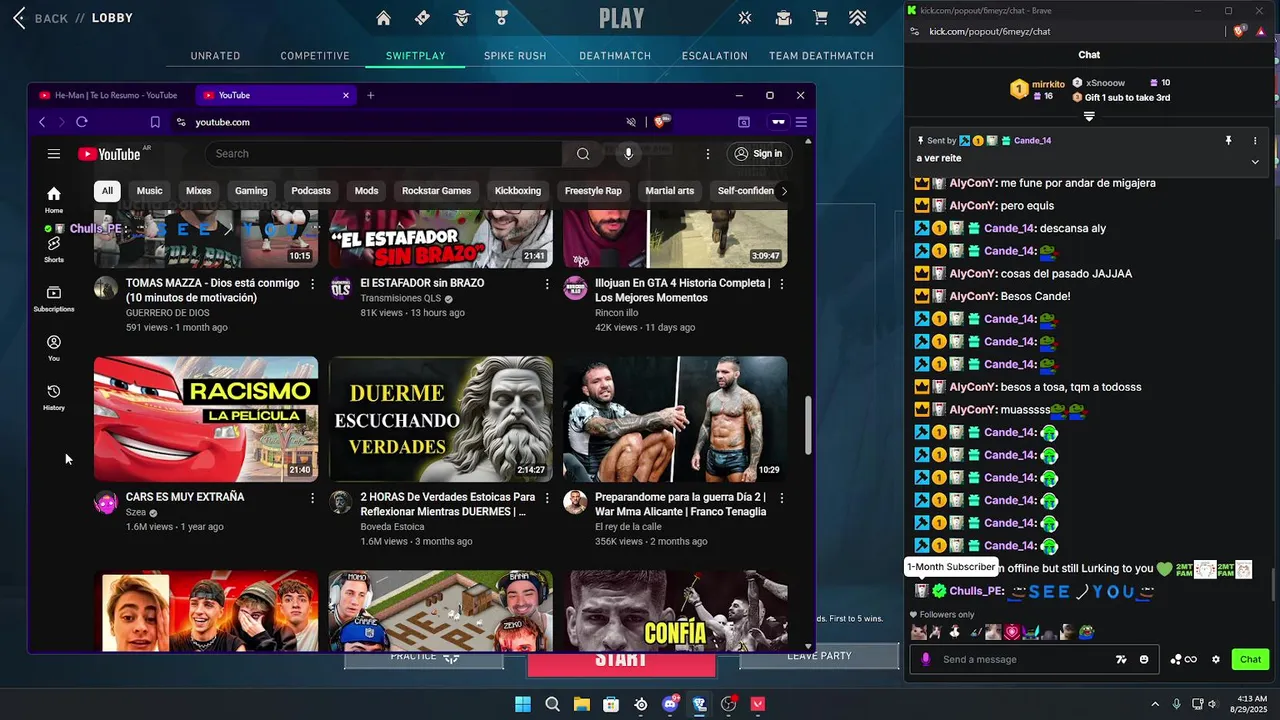This screenshot has width=1280, height=720.
Task: Click the Send a message chat field
Action: pos(1026,659)
